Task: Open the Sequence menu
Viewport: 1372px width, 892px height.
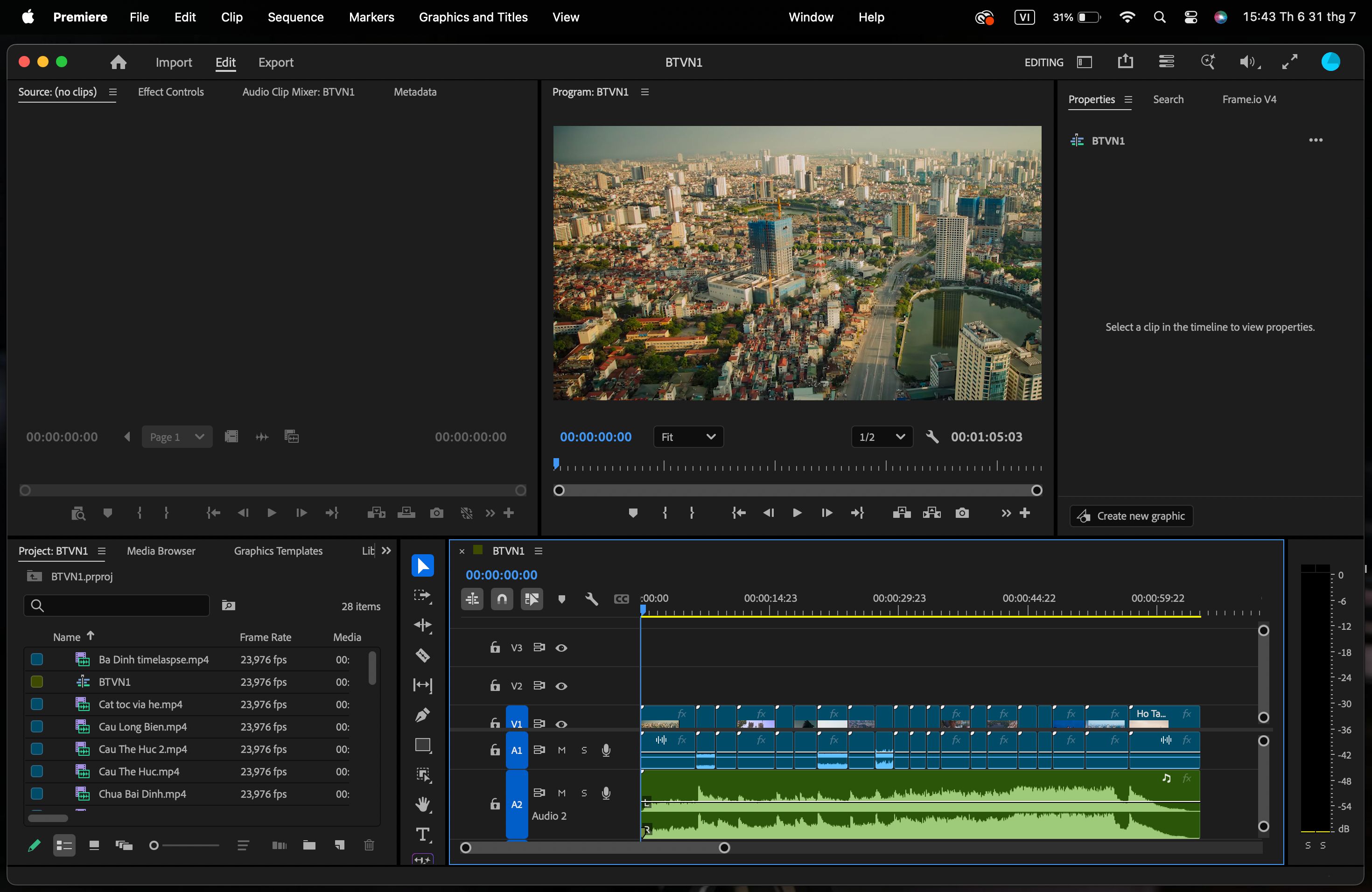Action: pyautogui.click(x=295, y=17)
